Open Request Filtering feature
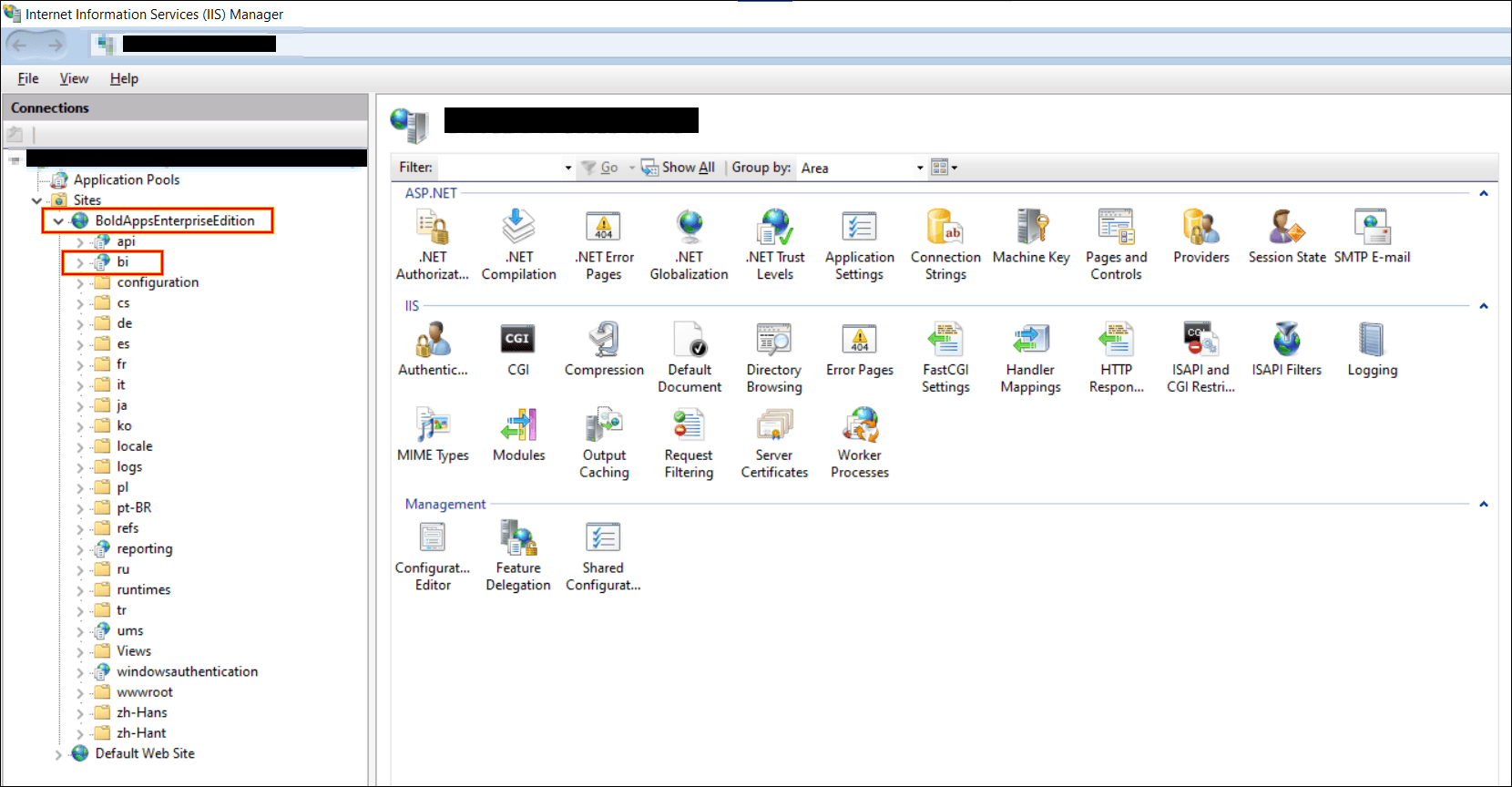1512x787 pixels. pyautogui.click(x=690, y=443)
